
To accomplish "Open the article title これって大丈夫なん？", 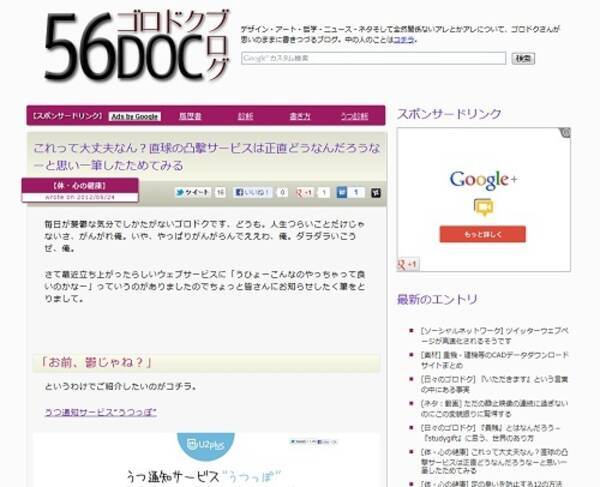I will tap(207, 157).
